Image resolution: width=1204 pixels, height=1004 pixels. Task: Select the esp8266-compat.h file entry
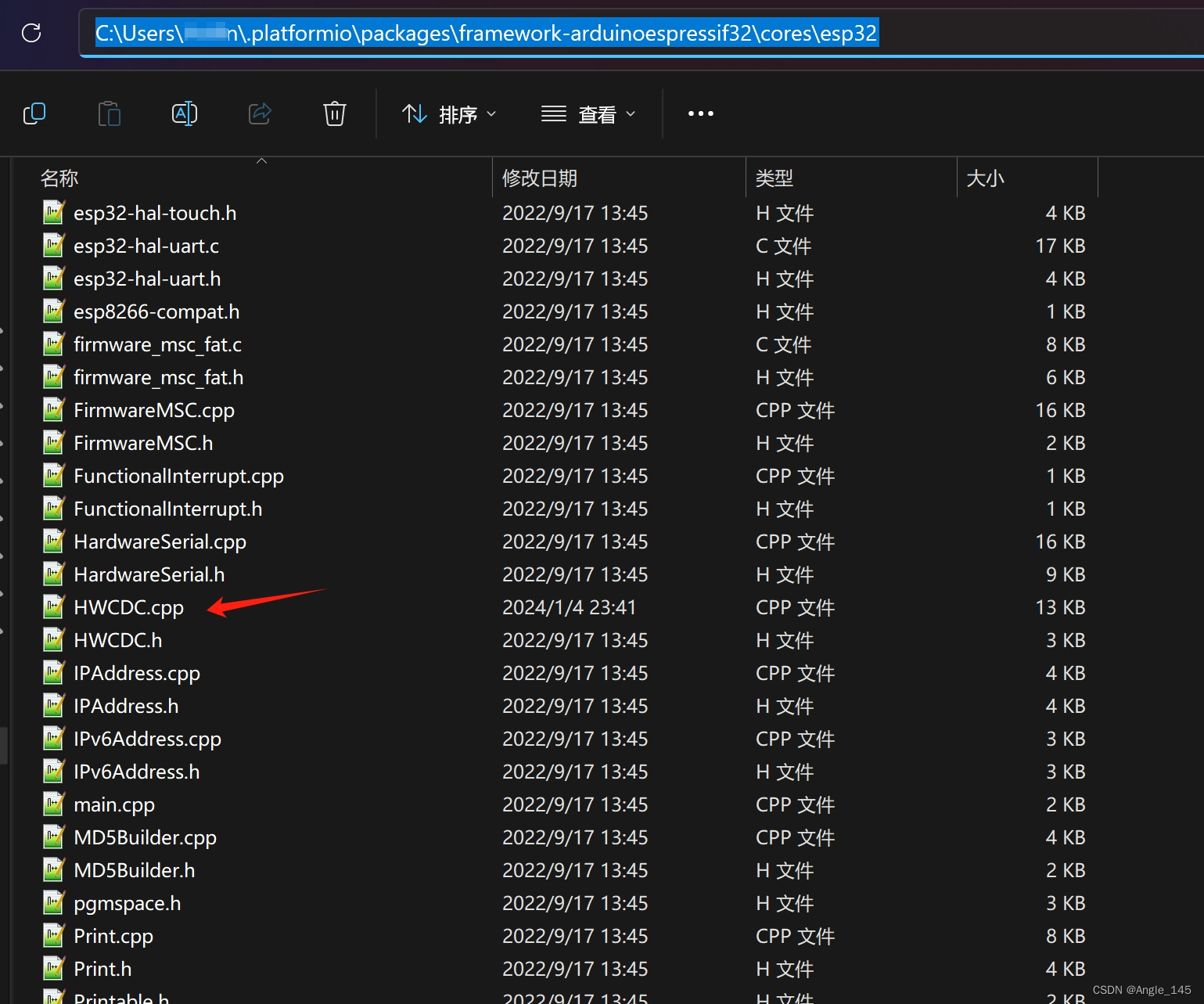(x=156, y=311)
